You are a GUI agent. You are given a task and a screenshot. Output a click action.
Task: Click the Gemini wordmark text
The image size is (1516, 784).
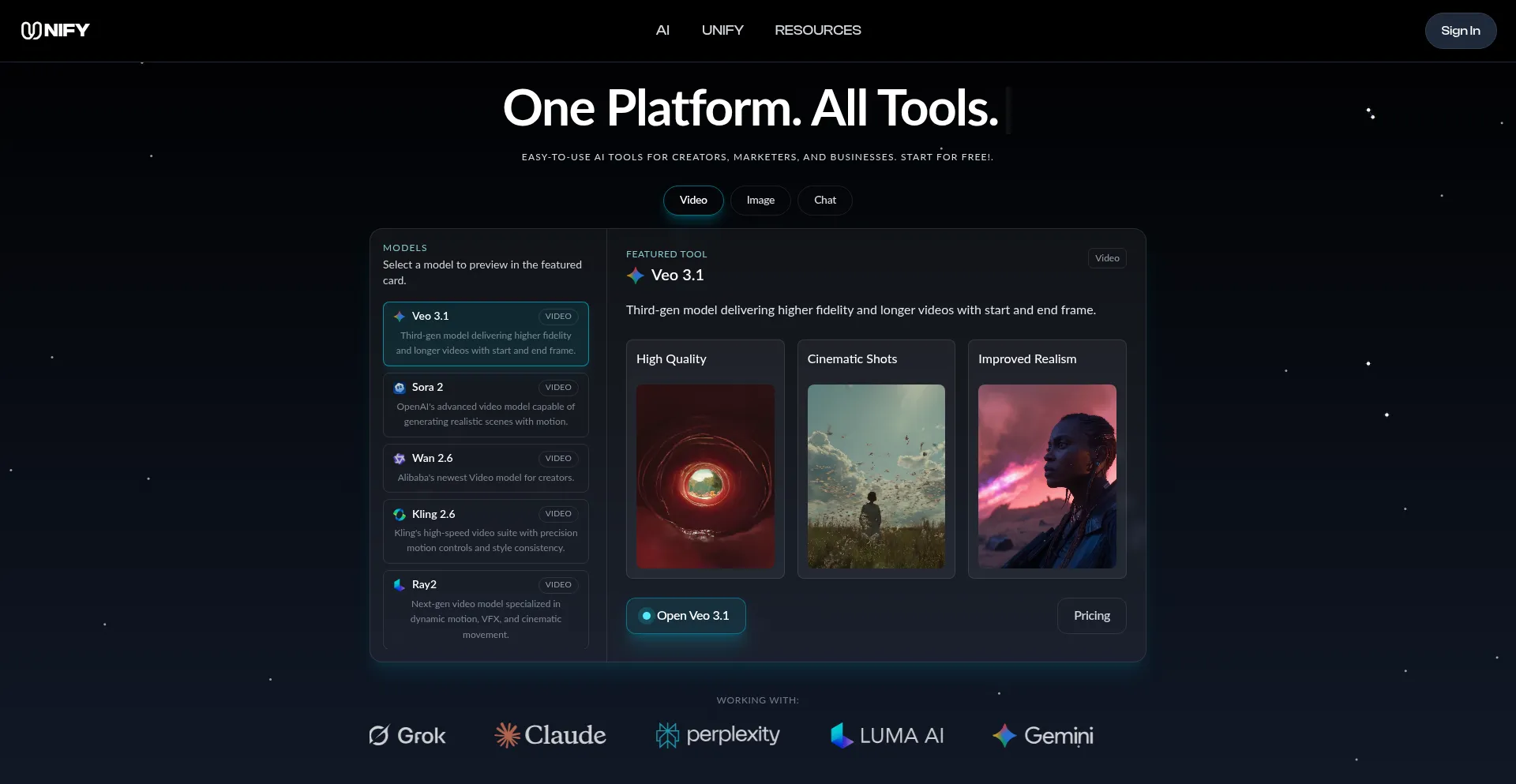click(x=1059, y=736)
